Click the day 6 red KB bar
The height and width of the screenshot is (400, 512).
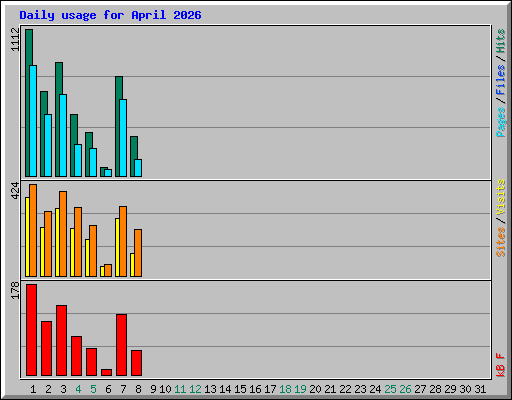tap(106, 372)
